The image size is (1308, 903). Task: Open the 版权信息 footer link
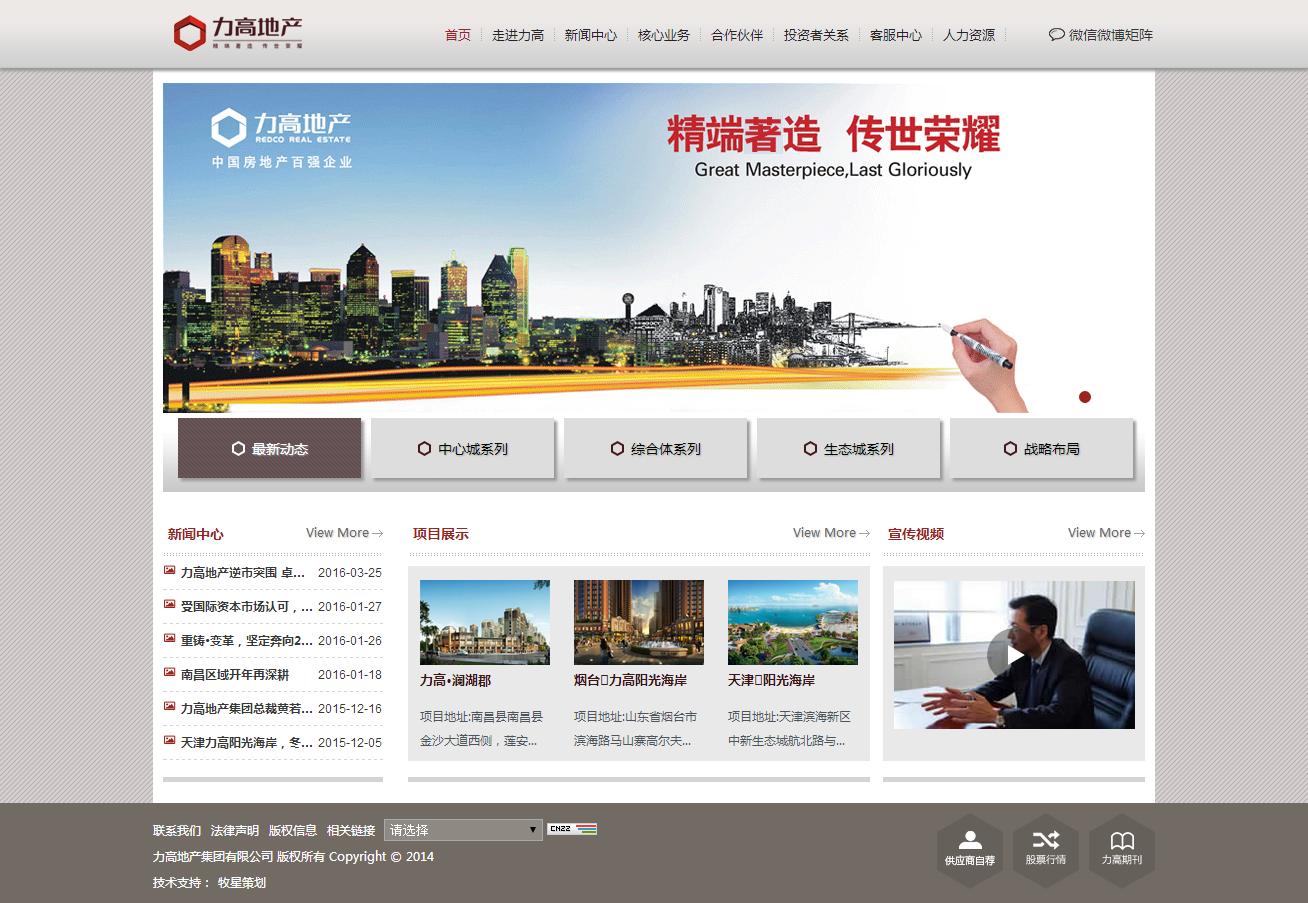293,831
